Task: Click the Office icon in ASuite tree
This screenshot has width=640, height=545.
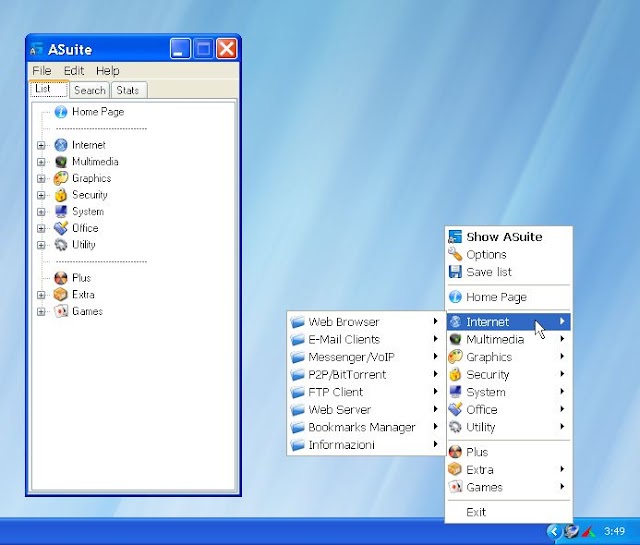Action: coord(61,228)
